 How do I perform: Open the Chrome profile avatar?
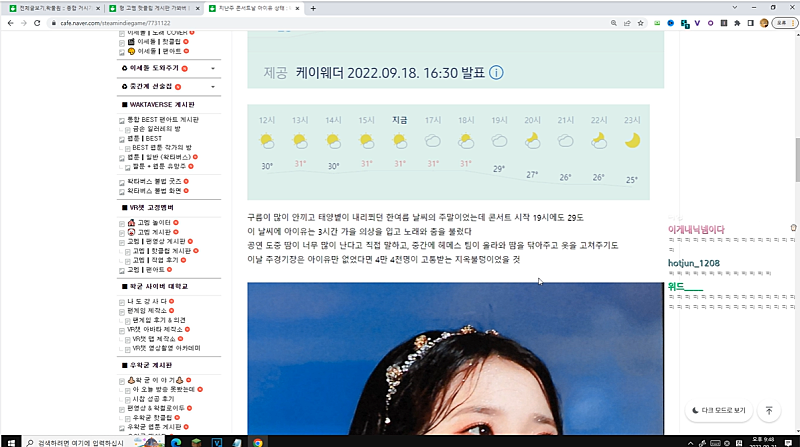click(x=764, y=23)
